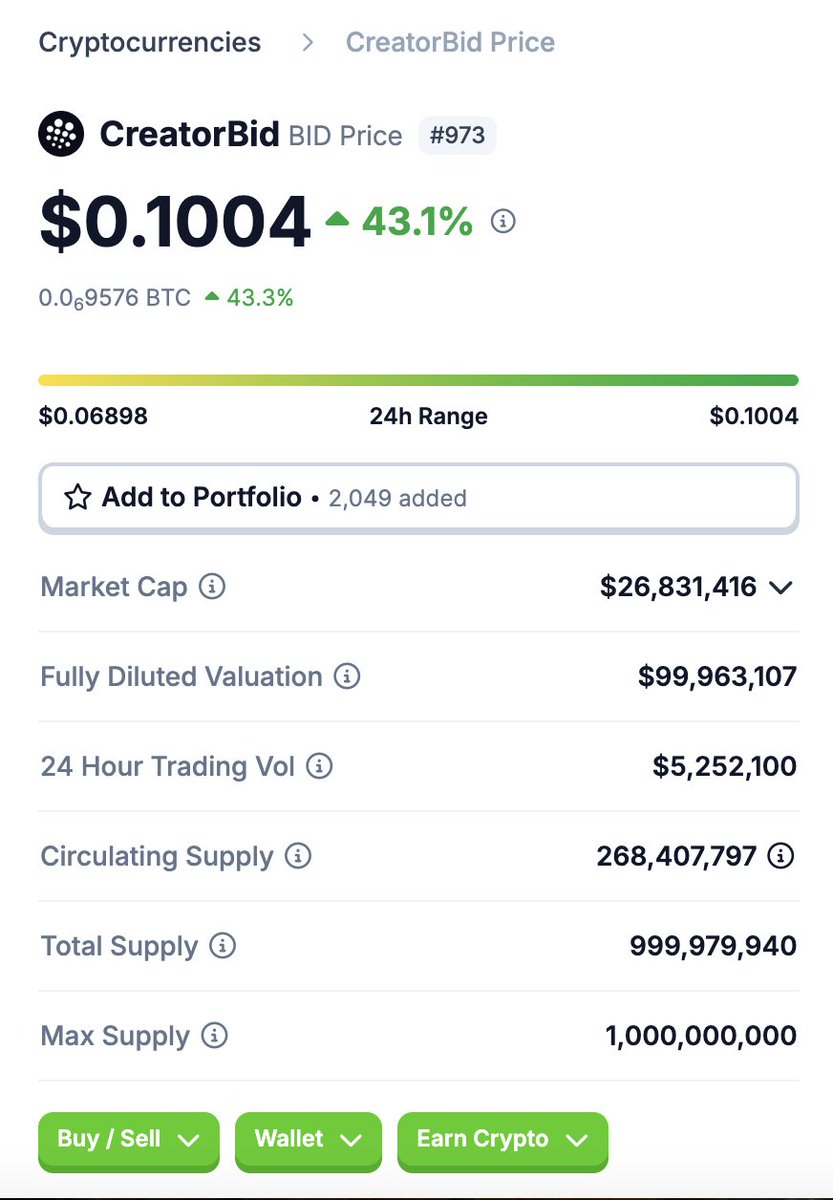Click the Add to Portfolio button
The height and width of the screenshot is (1200, 833).
(418, 497)
